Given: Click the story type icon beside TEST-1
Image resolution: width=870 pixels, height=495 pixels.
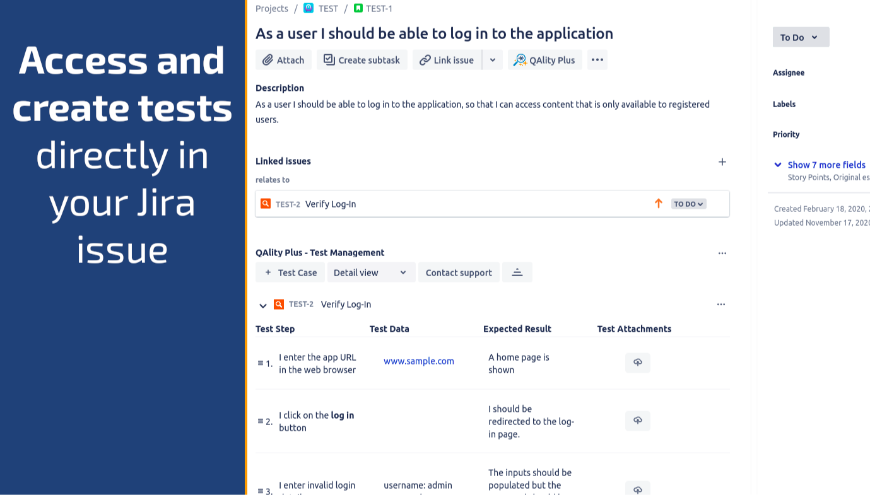Looking at the screenshot, I should coord(358,8).
